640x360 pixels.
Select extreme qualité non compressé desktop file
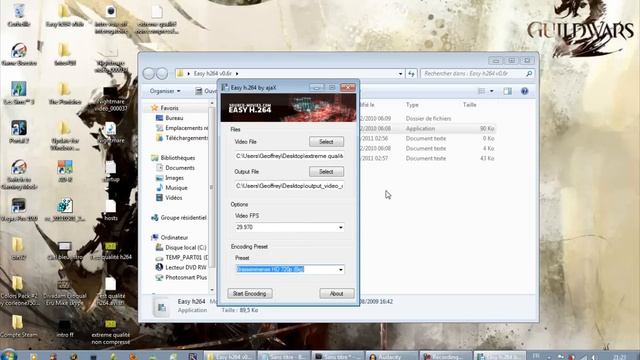(x=111, y=331)
